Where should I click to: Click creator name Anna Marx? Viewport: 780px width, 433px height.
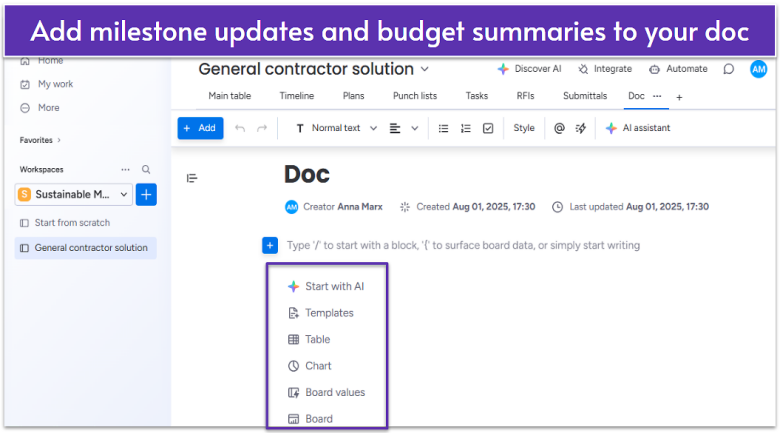coord(360,207)
